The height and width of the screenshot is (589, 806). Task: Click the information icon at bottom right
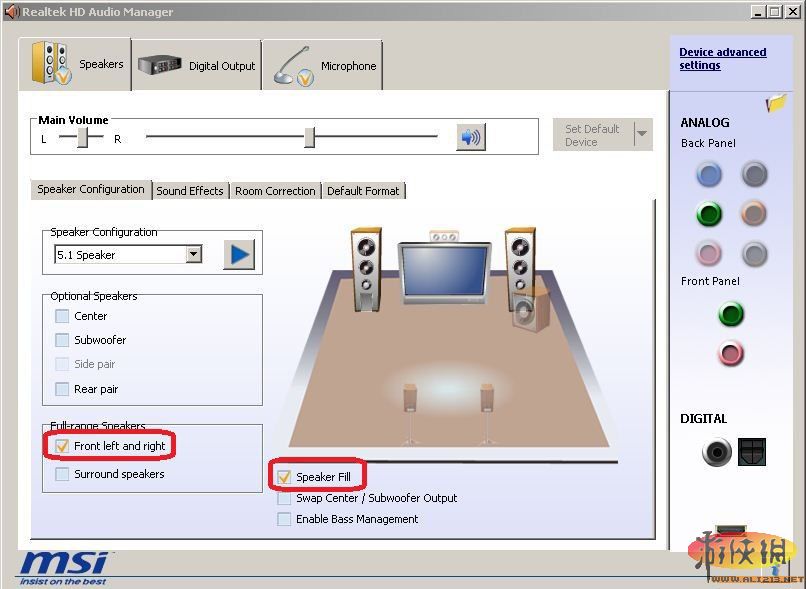pyautogui.click(x=775, y=569)
